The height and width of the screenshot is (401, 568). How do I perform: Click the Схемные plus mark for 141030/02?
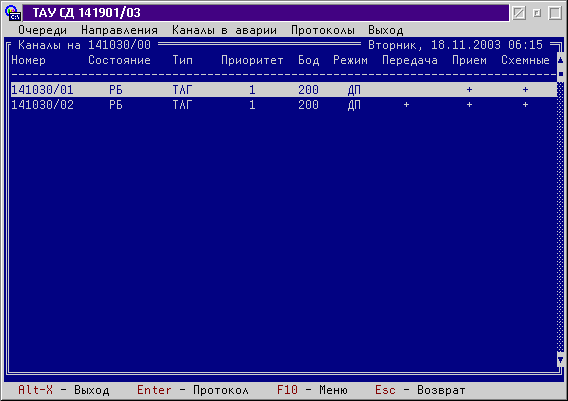(x=525, y=105)
